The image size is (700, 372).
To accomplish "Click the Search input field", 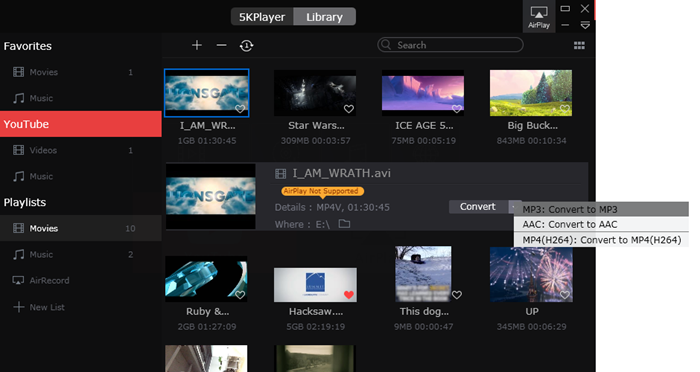I will [450, 45].
